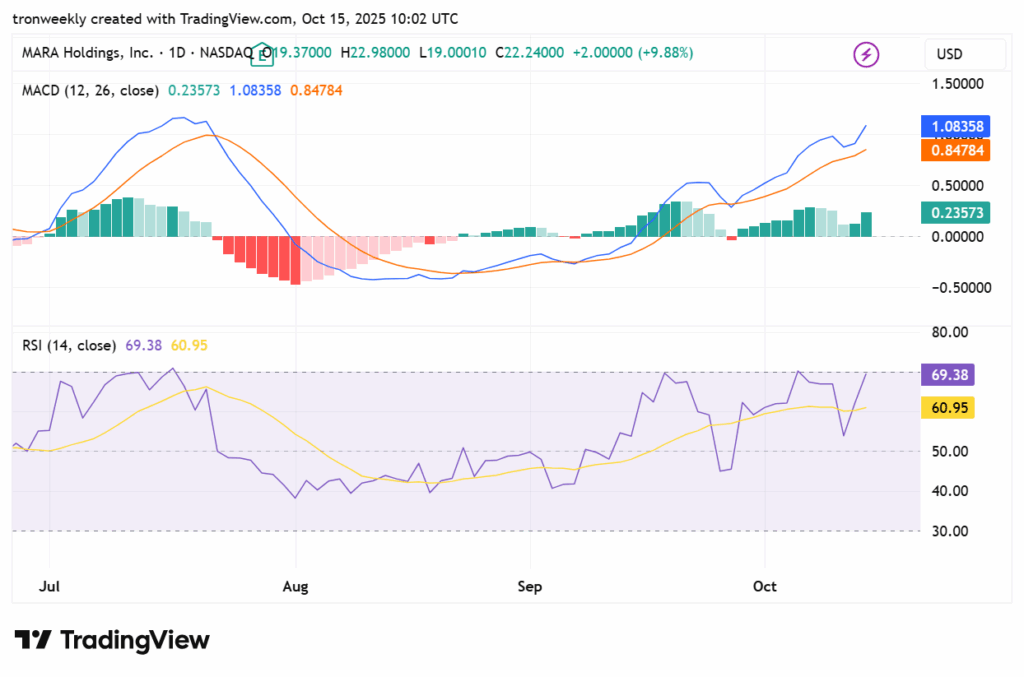Click the TradingView logo at bottom
Screen dimensions: 1024x677
(112, 640)
